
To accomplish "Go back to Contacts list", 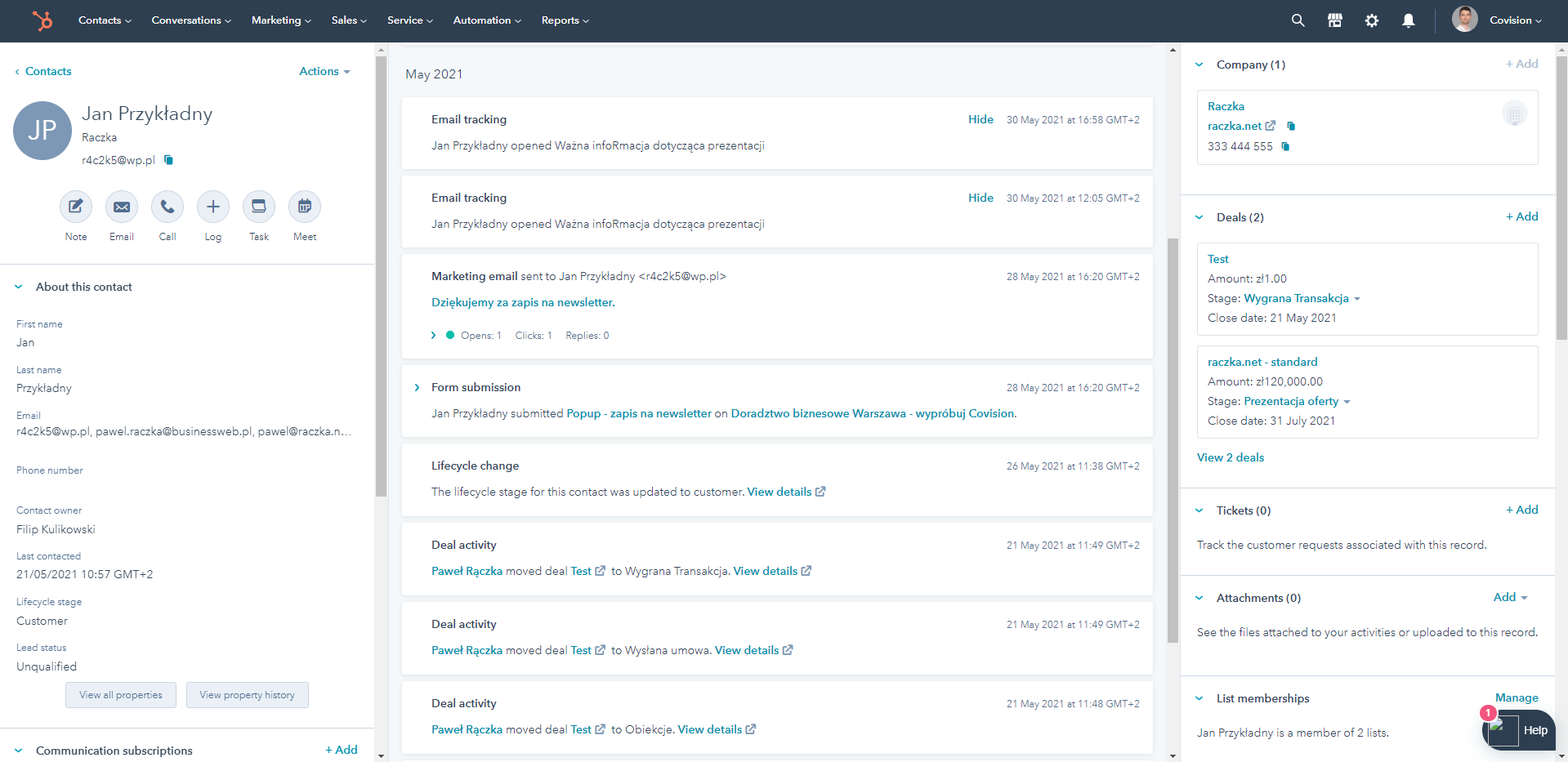I will (42, 71).
